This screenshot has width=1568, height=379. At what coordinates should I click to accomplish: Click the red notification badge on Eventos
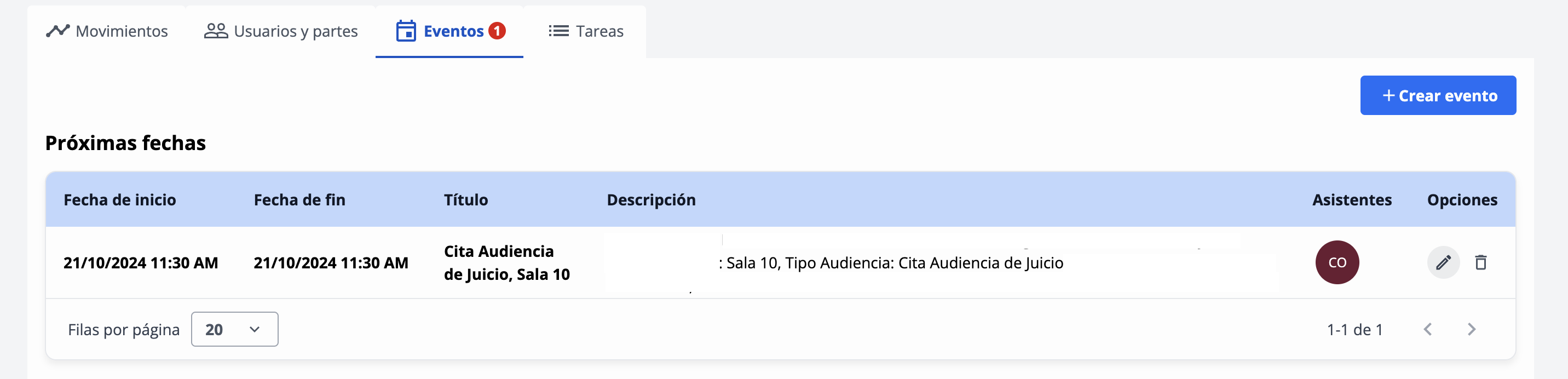point(497,31)
